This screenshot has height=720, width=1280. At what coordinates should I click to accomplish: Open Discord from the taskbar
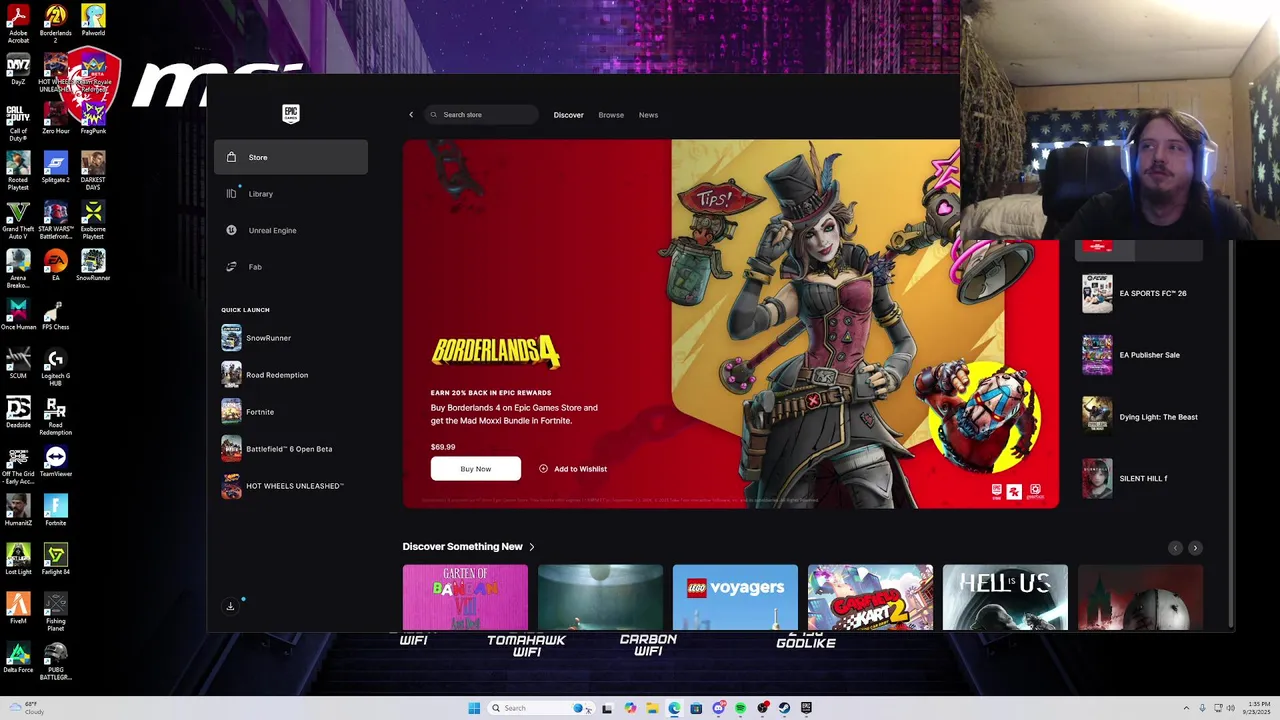719,708
